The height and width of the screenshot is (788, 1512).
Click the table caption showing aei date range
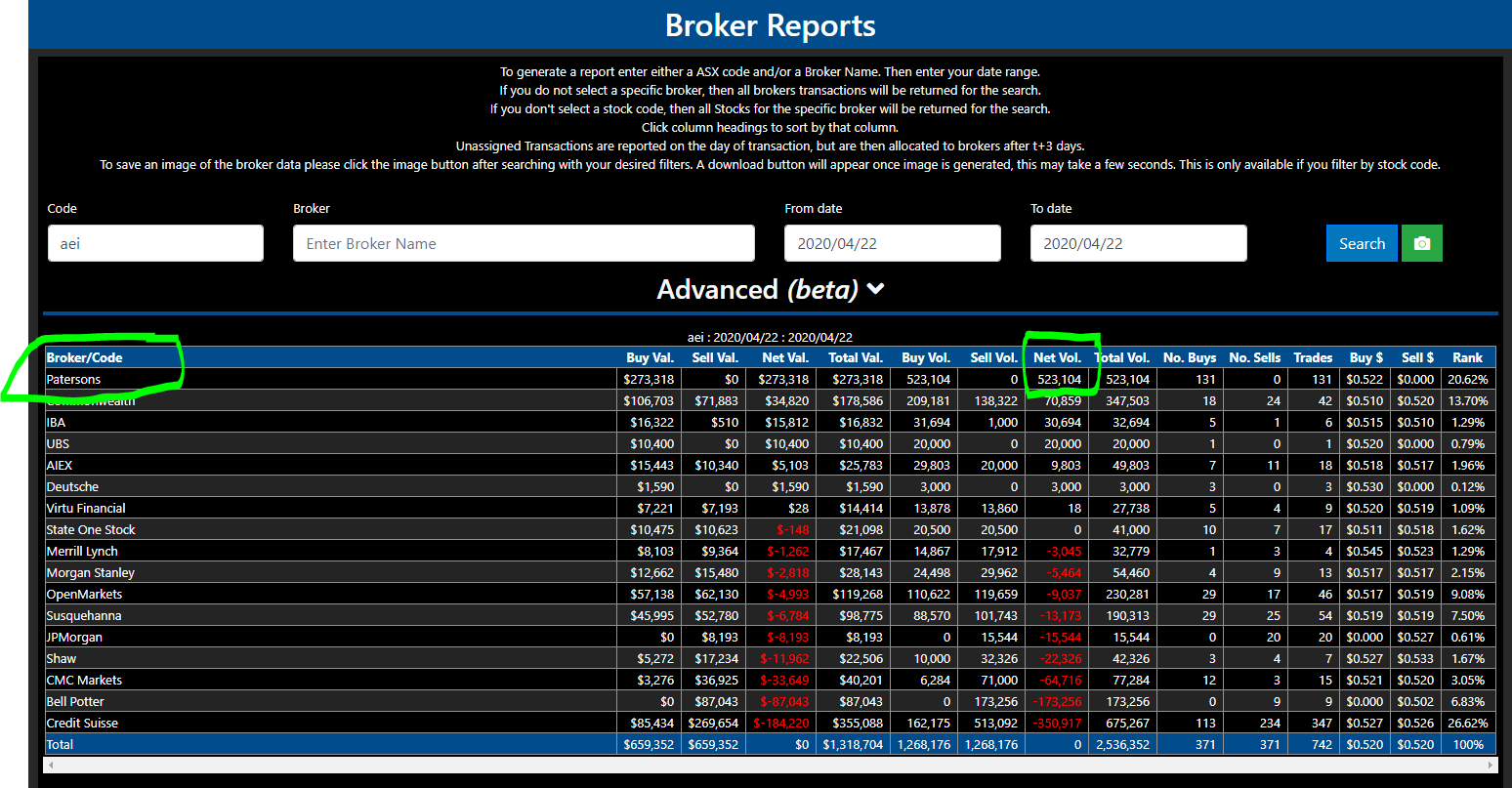[x=770, y=337]
